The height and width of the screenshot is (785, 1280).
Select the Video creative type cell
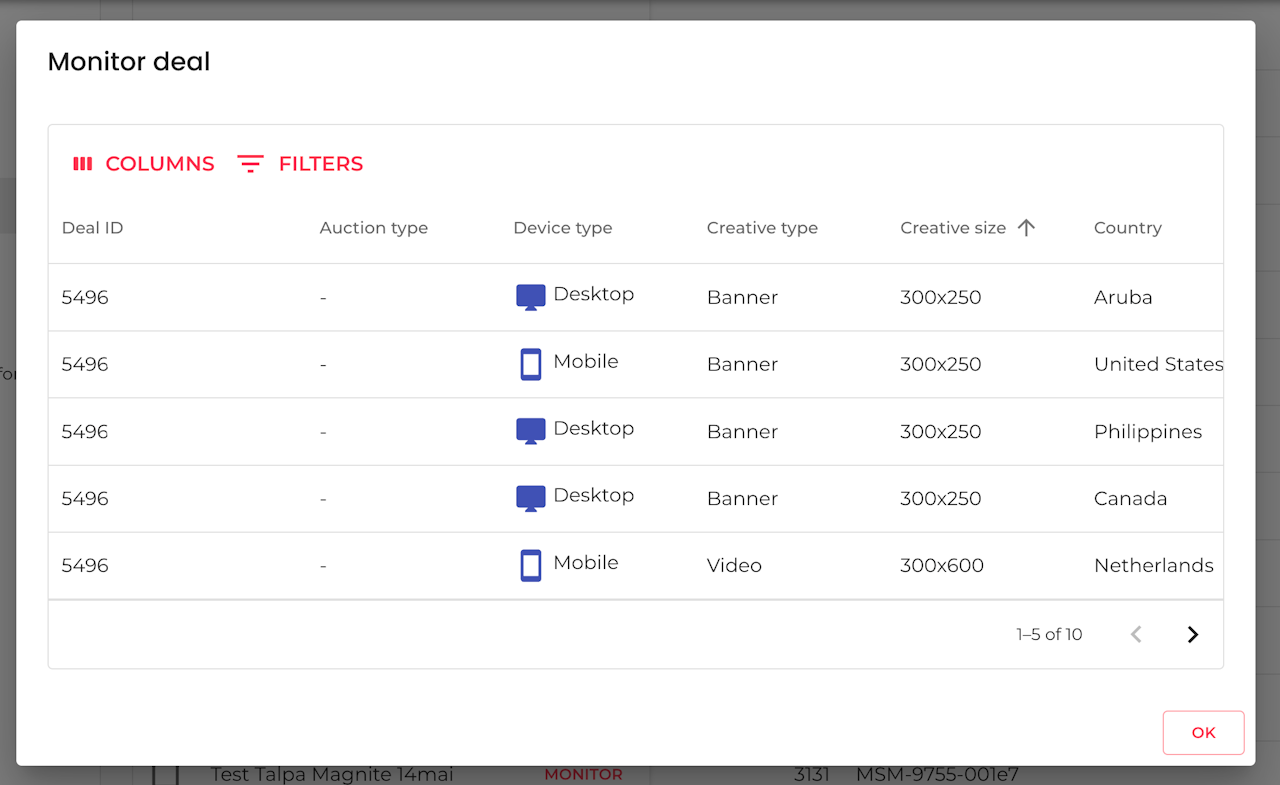(x=734, y=565)
